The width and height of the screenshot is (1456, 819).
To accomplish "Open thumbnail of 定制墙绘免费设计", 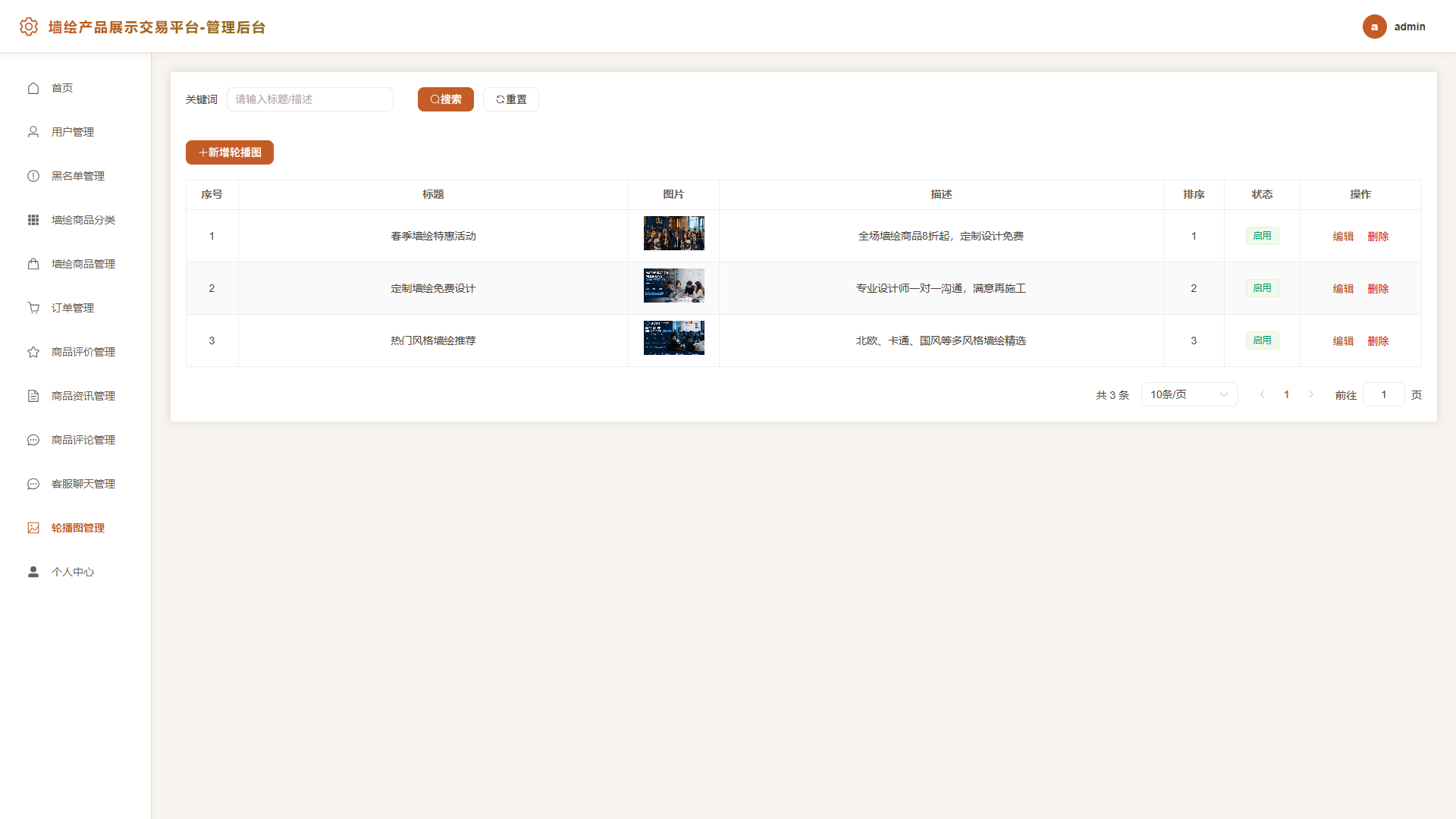I will tap(673, 285).
